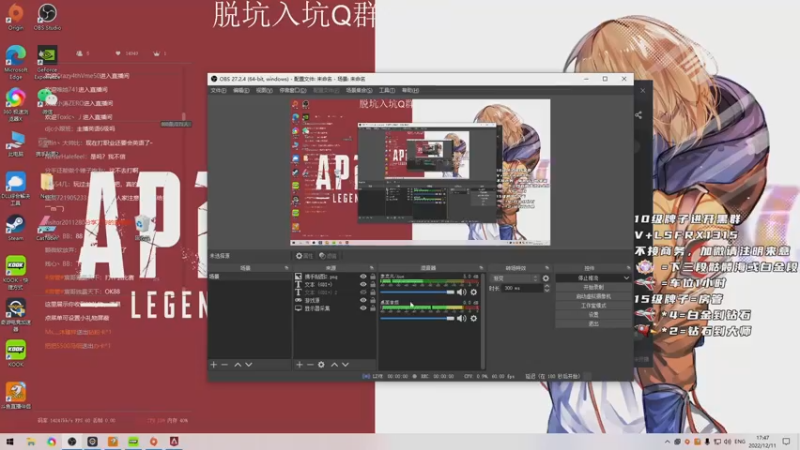800x450 pixels.
Task: Click the share icon behind OBS window
Action: click(x=639, y=115)
